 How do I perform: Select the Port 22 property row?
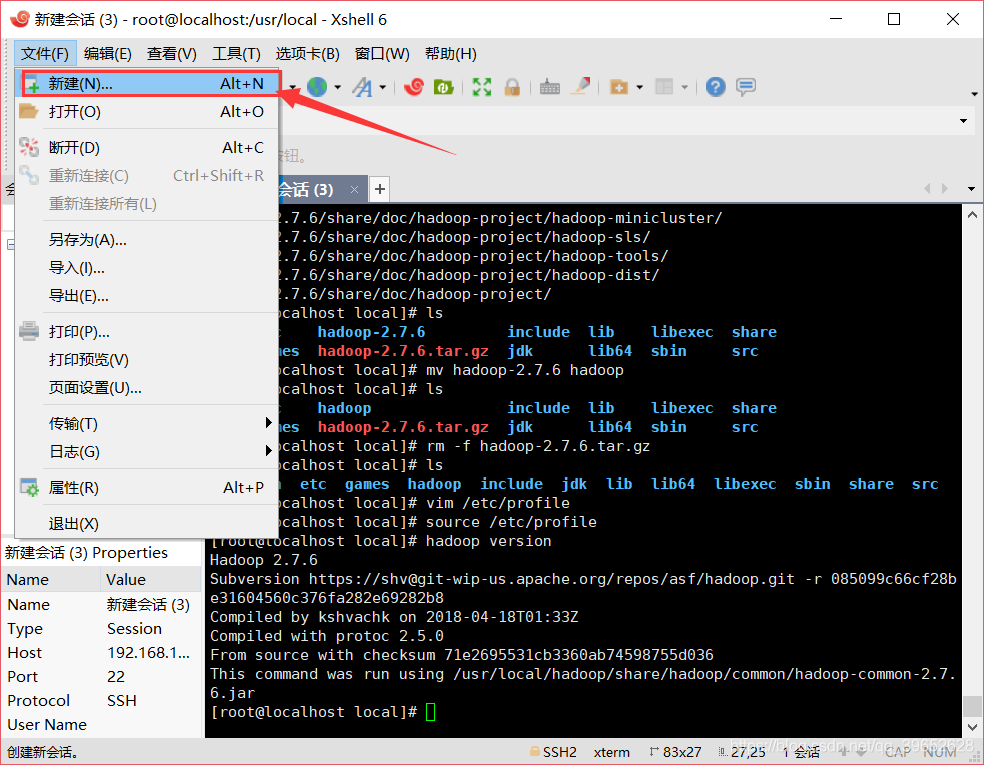102,677
